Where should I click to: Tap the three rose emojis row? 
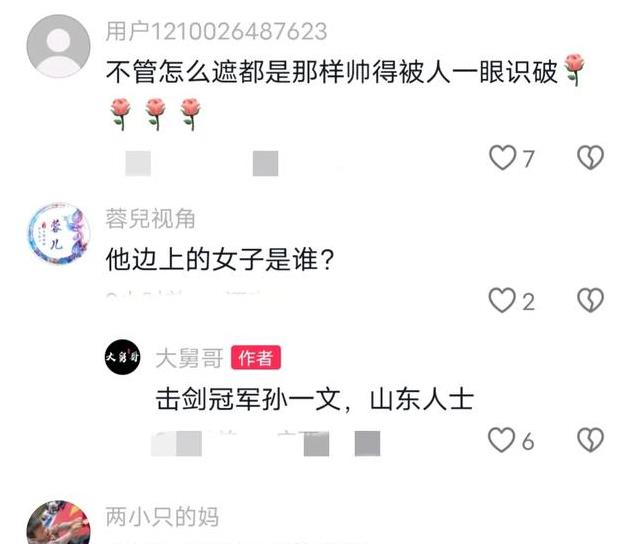156,114
